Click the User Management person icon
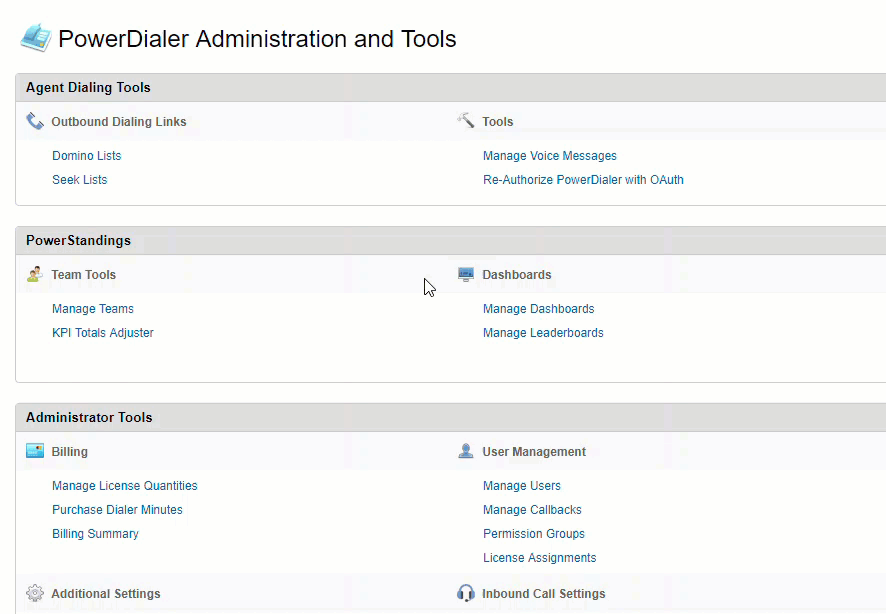Viewport: 886px width, 614px height. (x=465, y=450)
